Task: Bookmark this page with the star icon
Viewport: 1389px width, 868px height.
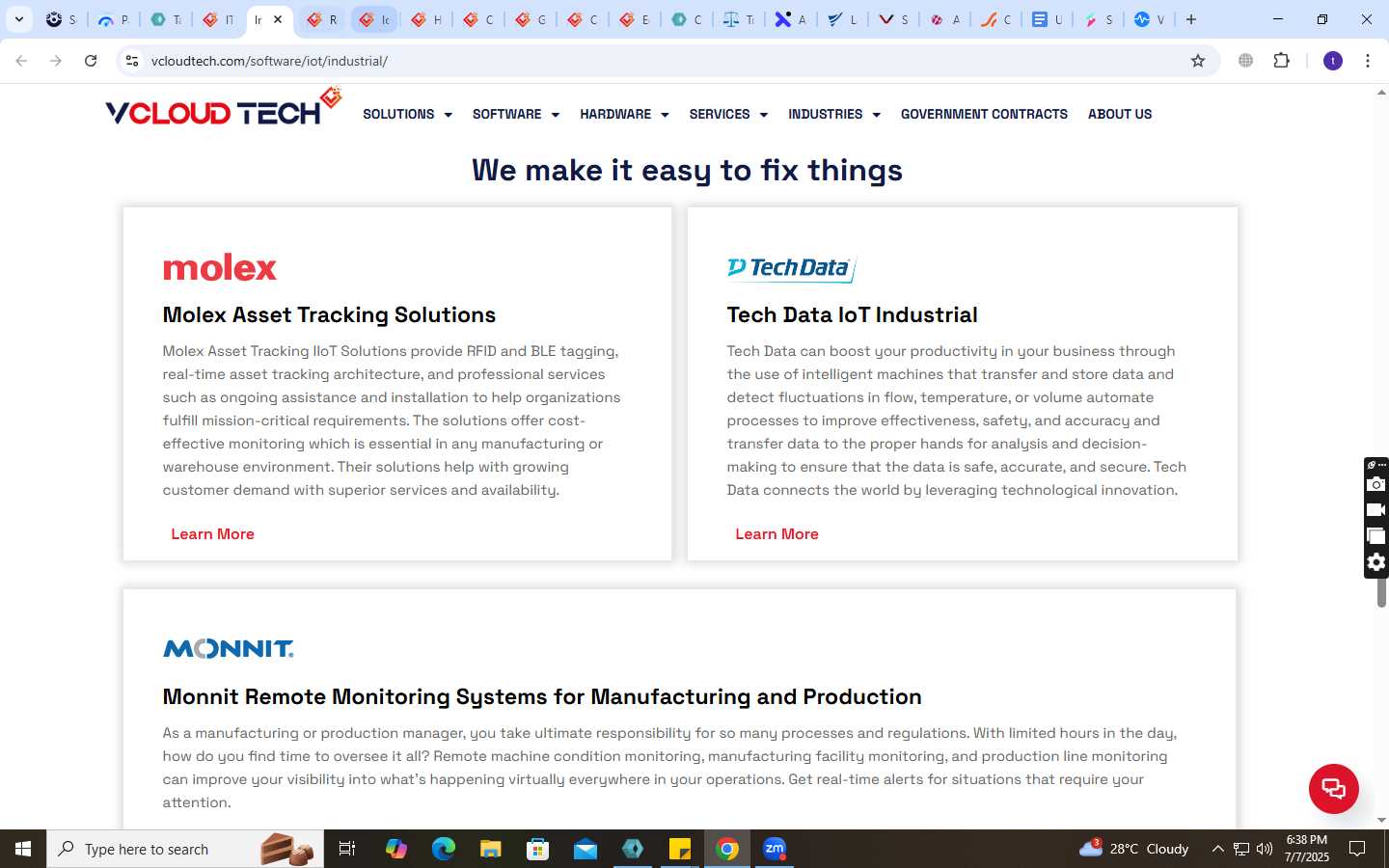Action: (1198, 61)
